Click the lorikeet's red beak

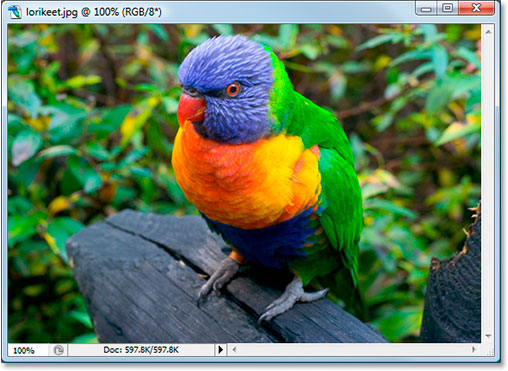point(190,109)
